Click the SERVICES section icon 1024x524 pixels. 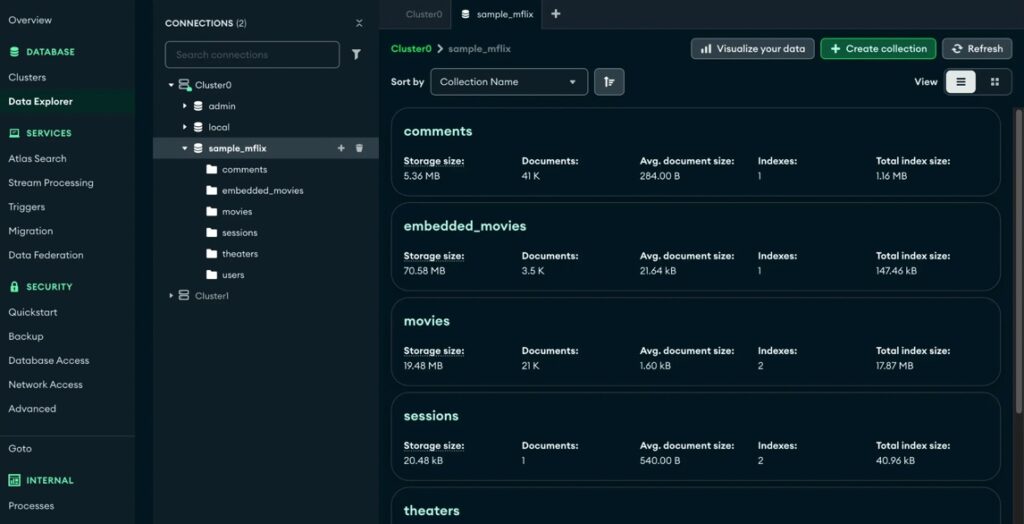[x=14, y=133]
